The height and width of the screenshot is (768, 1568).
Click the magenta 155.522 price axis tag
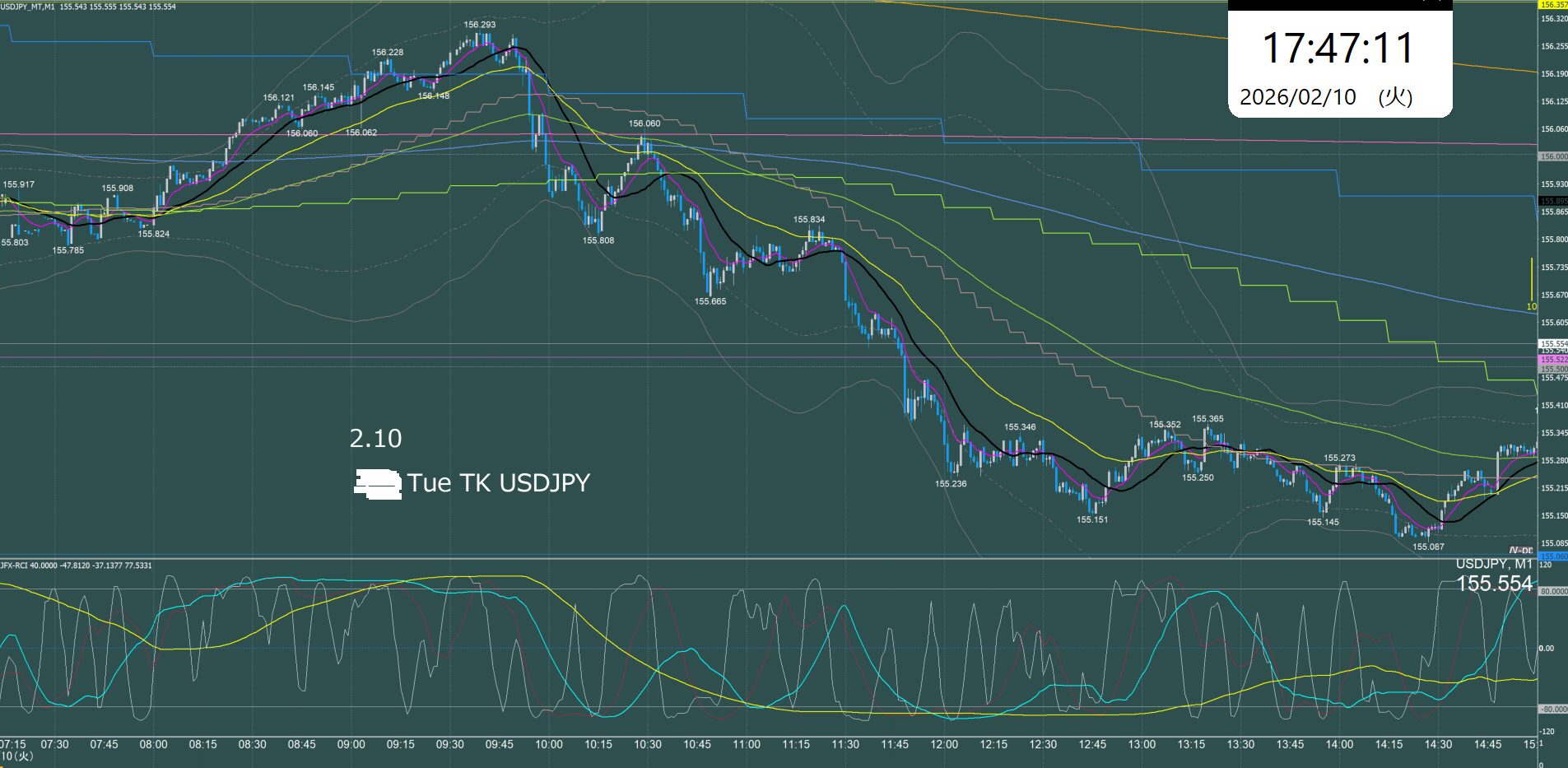tap(1553, 360)
